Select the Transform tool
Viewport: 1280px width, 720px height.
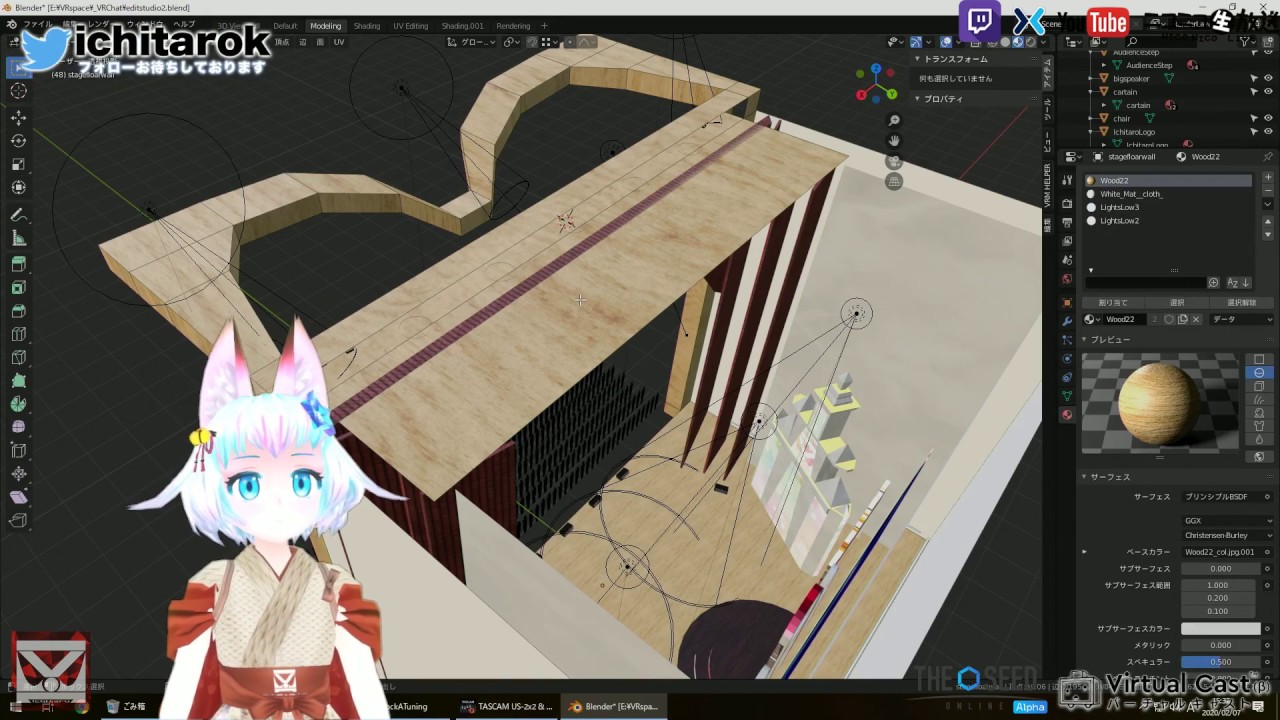[18, 188]
